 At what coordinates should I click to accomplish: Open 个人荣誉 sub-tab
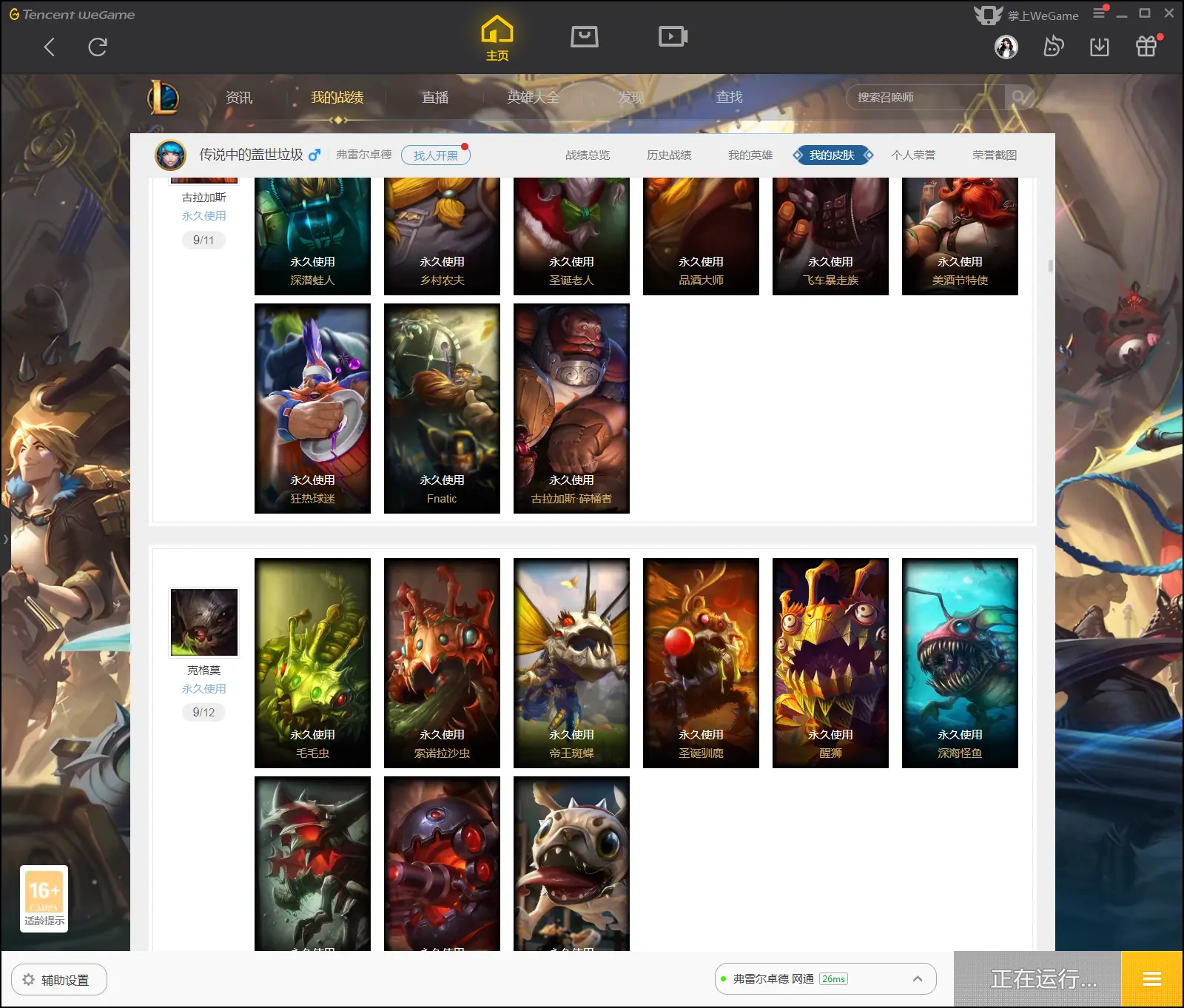click(x=913, y=155)
